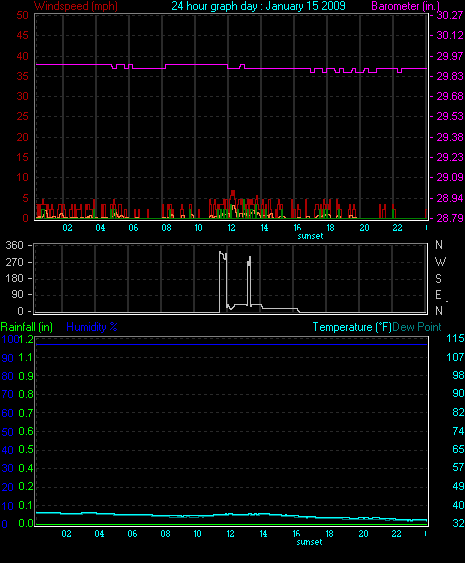
Task: Click the blue humidity line near top
Action: pos(232,344)
